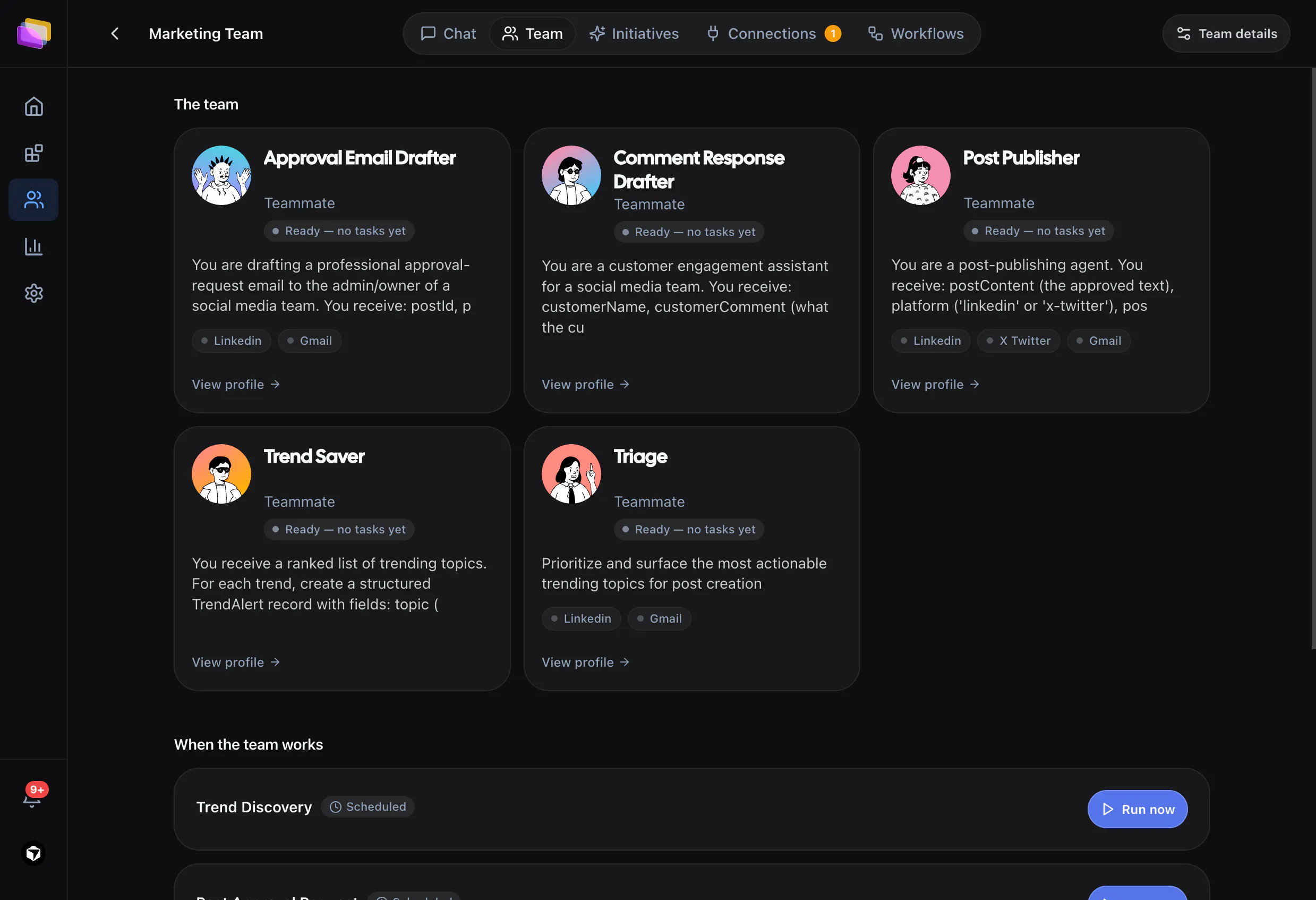Image resolution: width=1316 pixels, height=900 pixels.
Task: Click the Approval Email Drafter avatar
Action: 221,175
